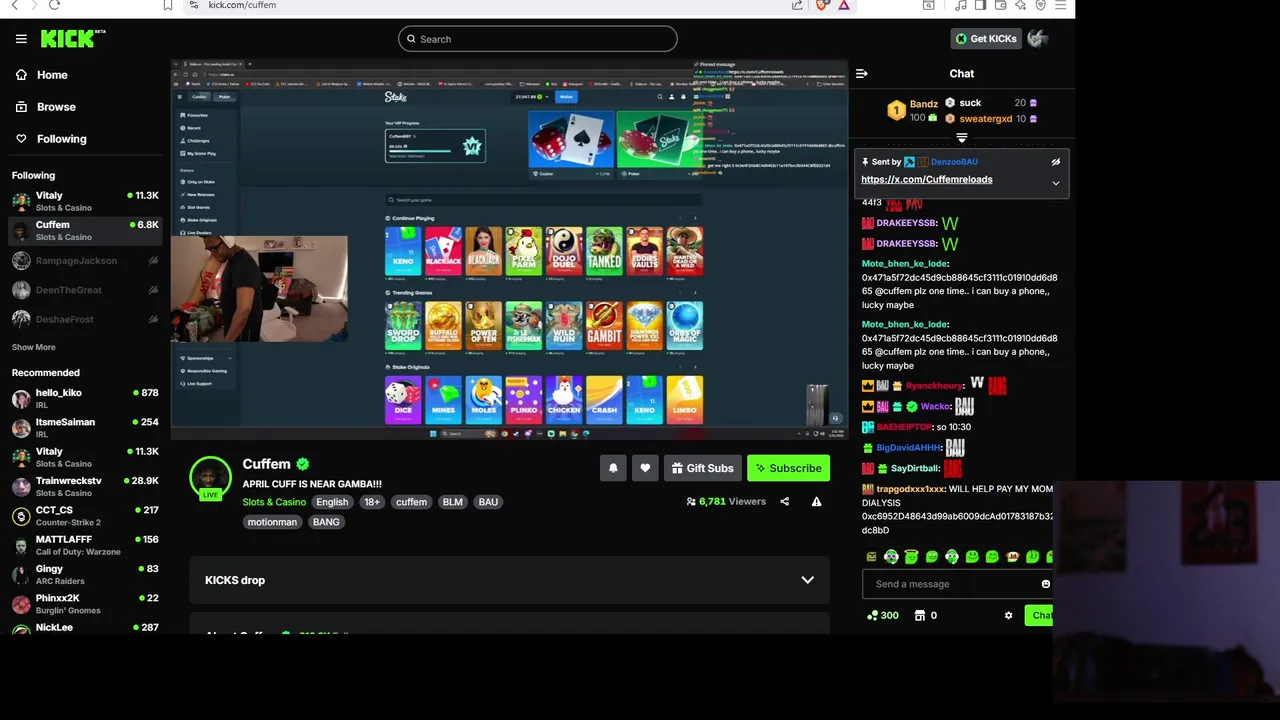Toggle stream notifications bell
The image size is (1280, 720).
(x=613, y=468)
